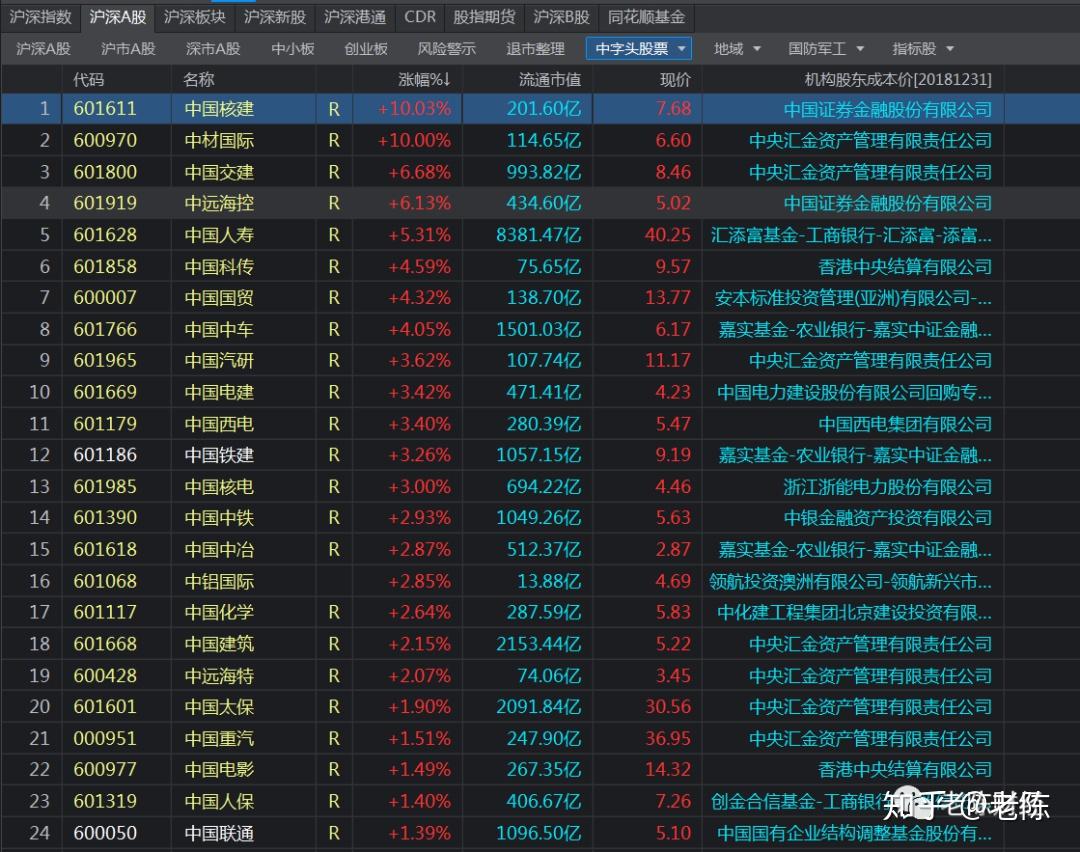Select the 中材国际 stock name
This screenshot has width=1080, height=852.
tap(219, 141)
